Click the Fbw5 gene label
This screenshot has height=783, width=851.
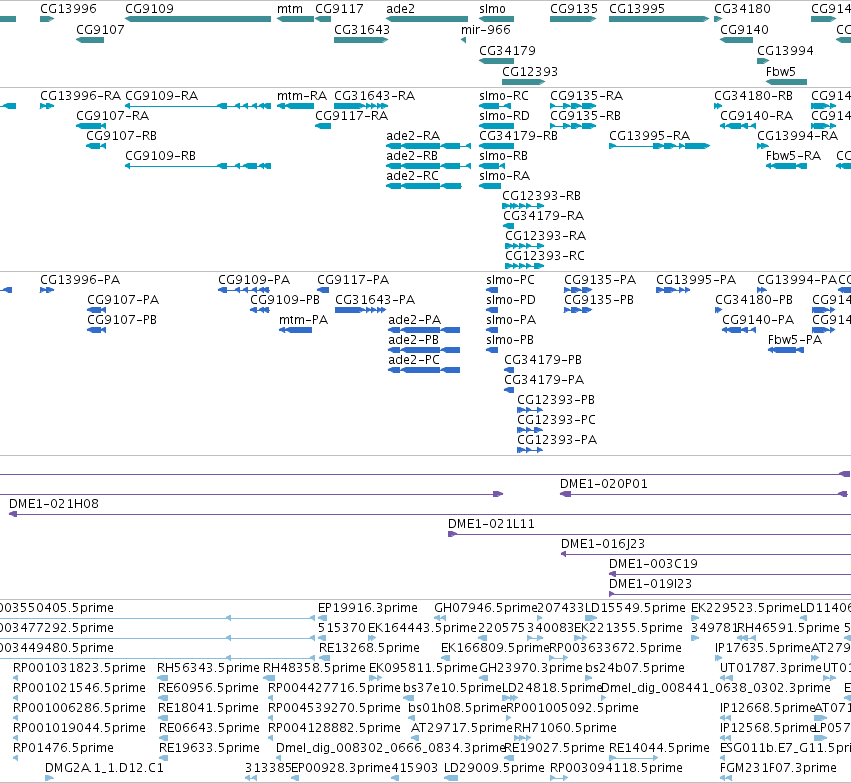click(780, 72)
